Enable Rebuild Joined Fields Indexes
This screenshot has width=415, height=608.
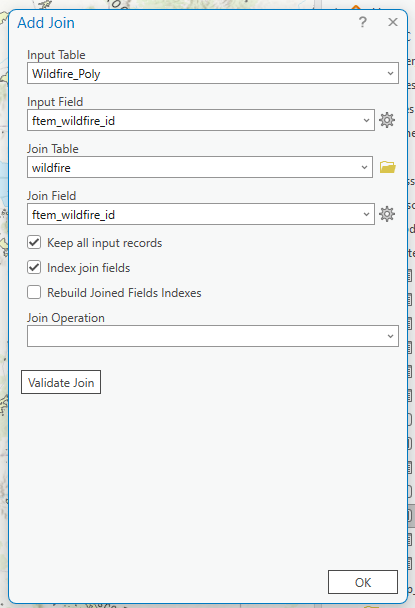pyautogui.click(x=34, y=292)
